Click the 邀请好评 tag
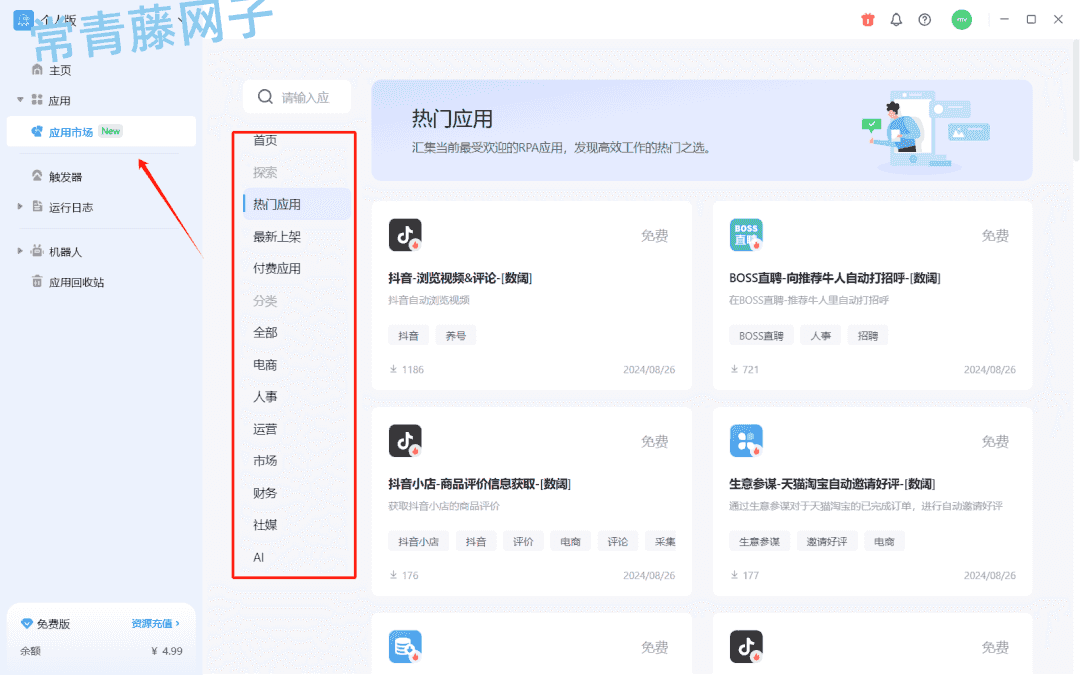This screenshot has height=675, width=1080. [827, 541]
